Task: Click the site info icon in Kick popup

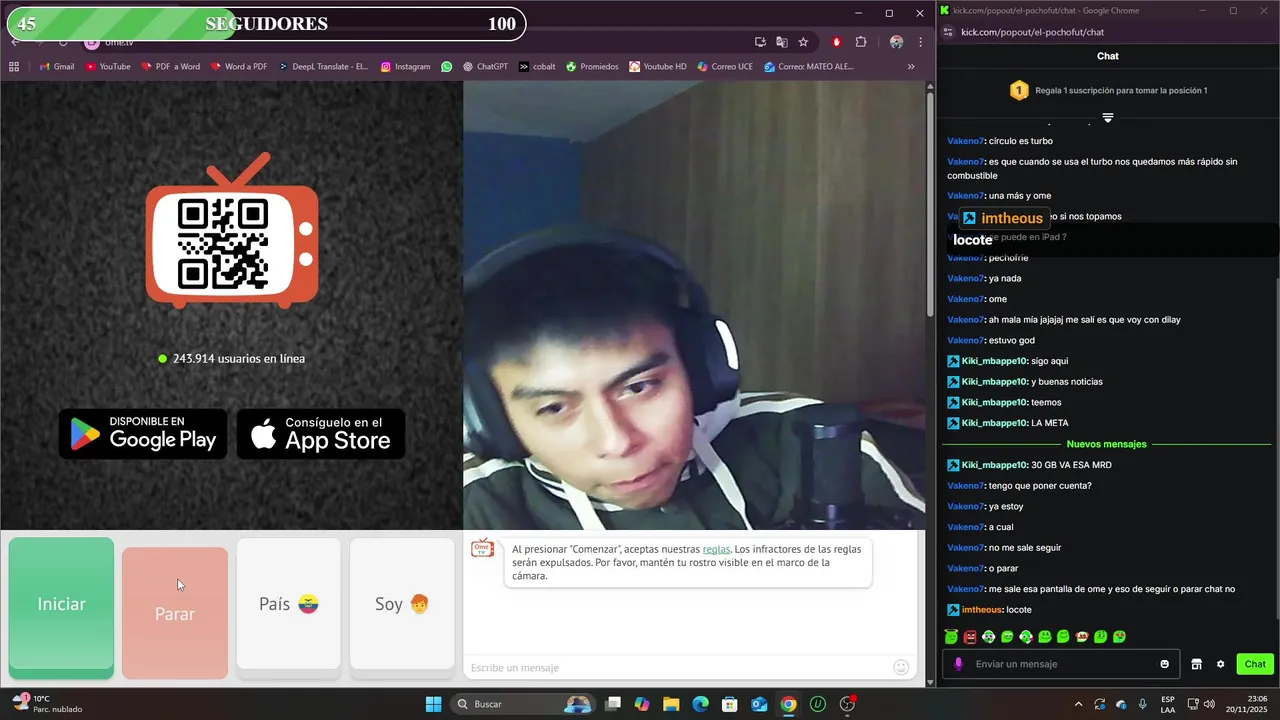Action: 948,32
